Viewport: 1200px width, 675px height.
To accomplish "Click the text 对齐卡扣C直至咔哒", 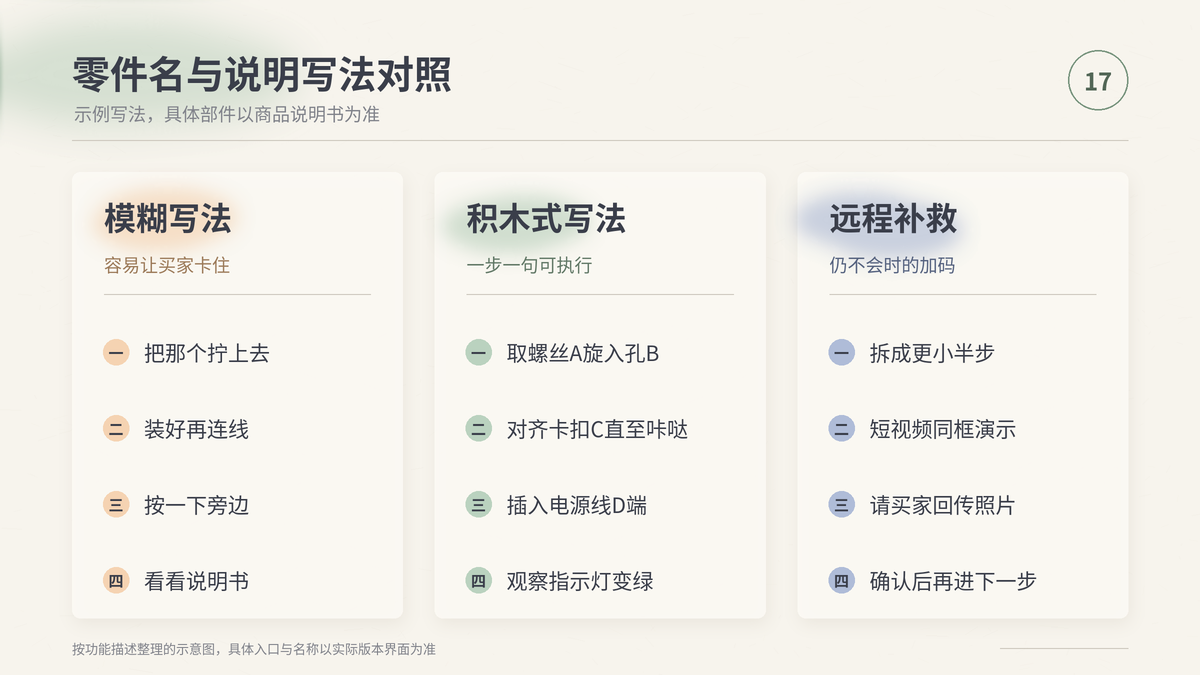I will click(x=598, y=429).
